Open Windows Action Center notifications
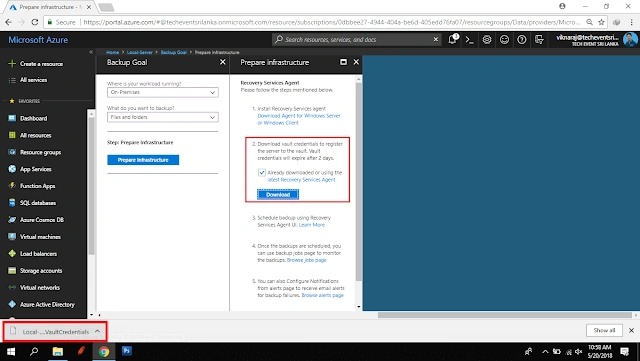 tap(624, 351)
